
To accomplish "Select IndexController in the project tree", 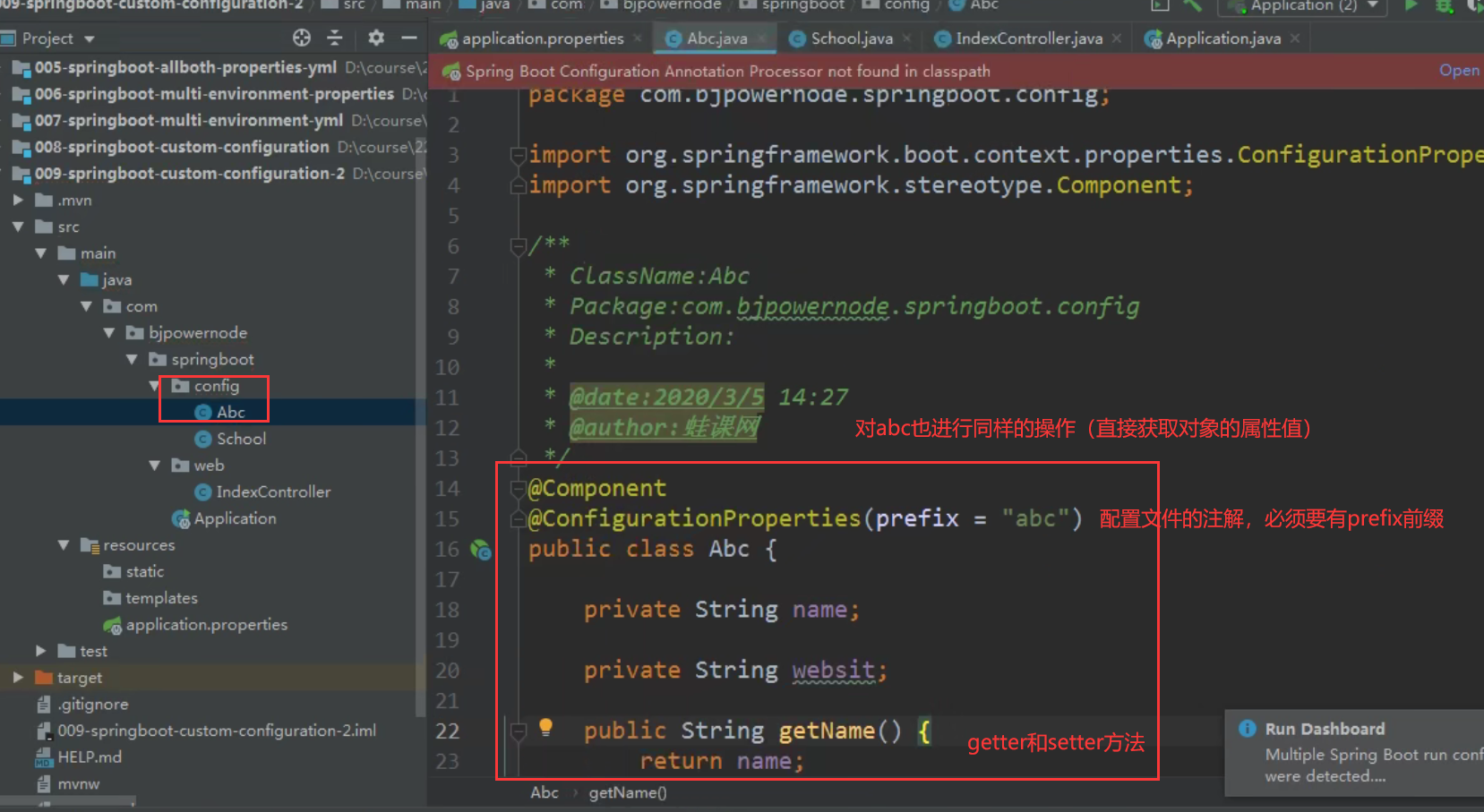I will tap(273, 492).
